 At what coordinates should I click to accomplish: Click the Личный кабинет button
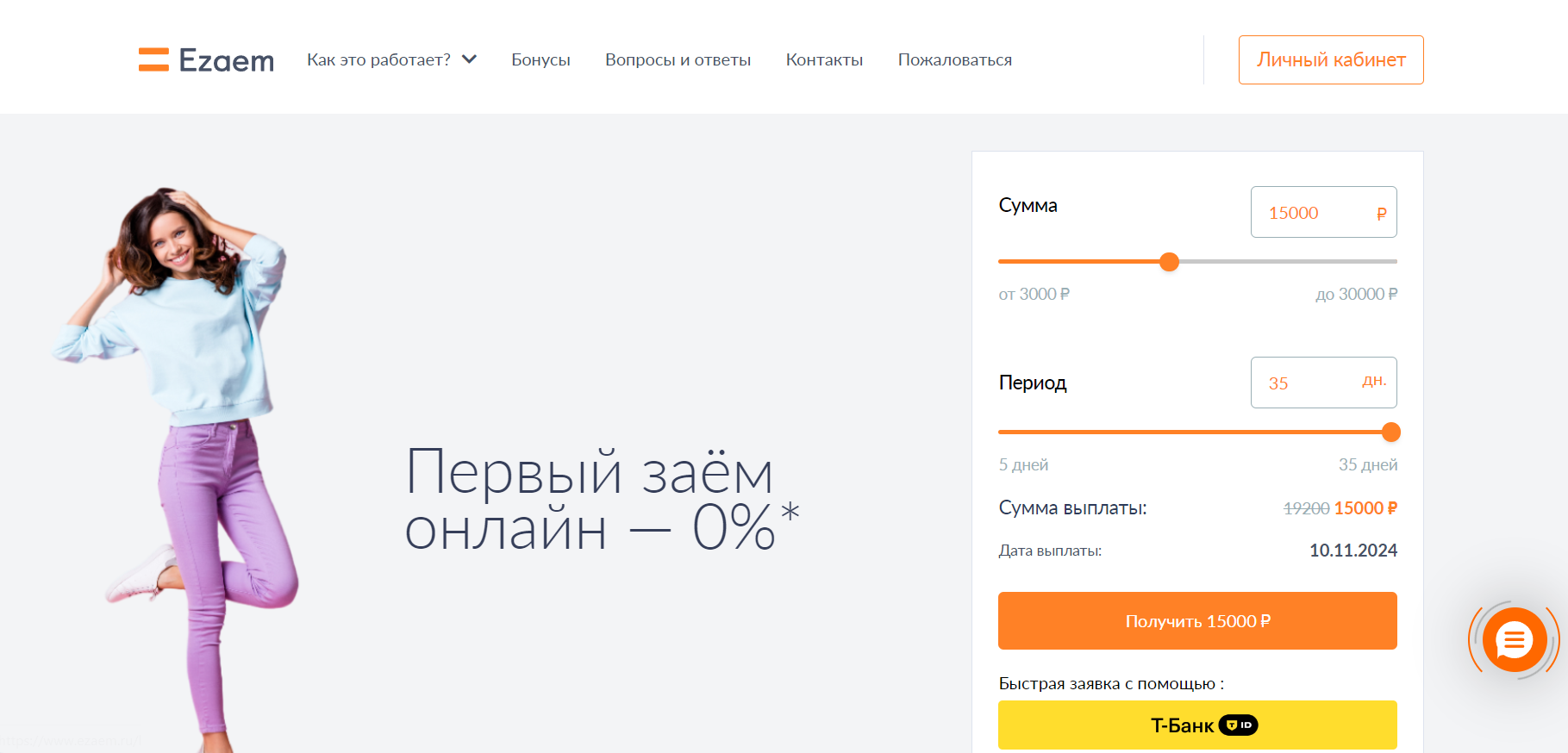point(1331,59)
